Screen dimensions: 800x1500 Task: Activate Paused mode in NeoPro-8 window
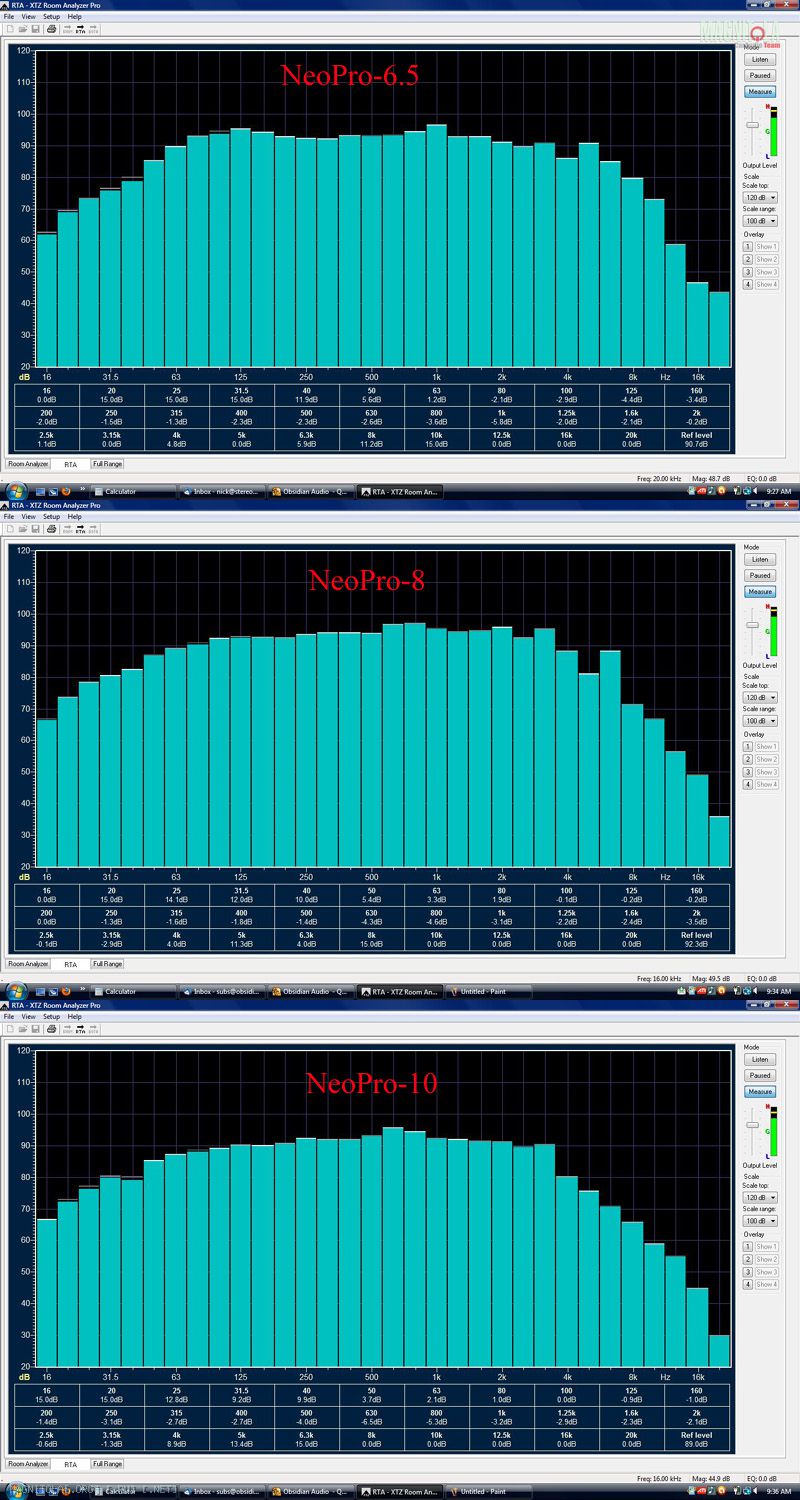click(x=760, y=575)
